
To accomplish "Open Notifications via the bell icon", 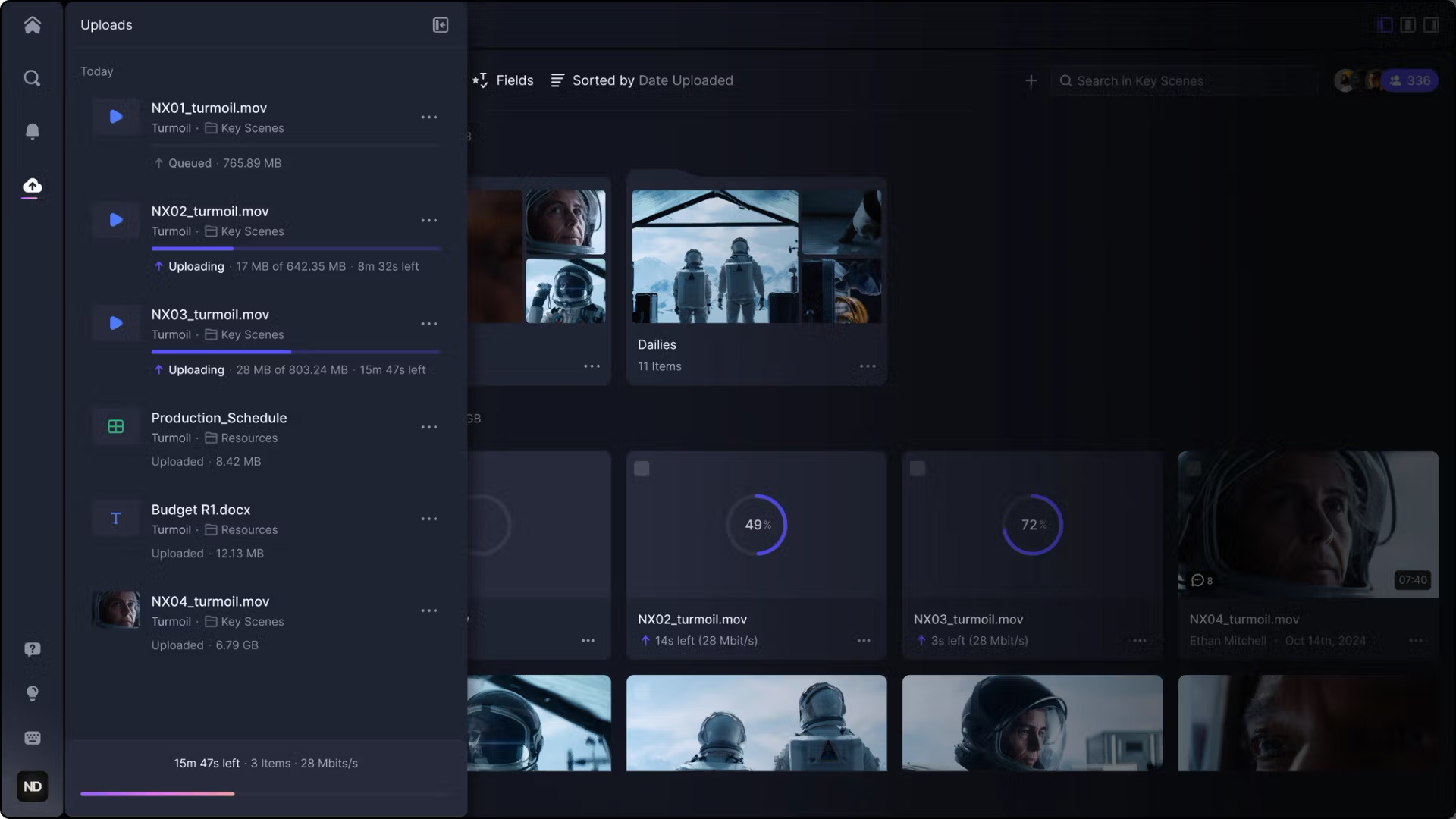I will click(32, 131).
